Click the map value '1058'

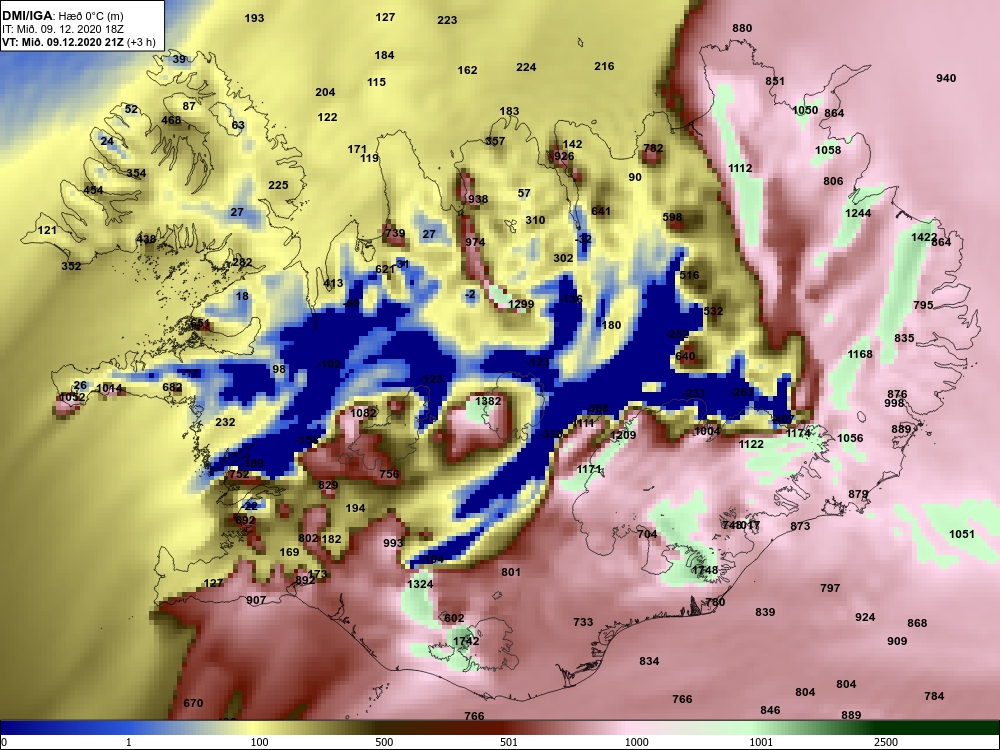coord(828,150)
